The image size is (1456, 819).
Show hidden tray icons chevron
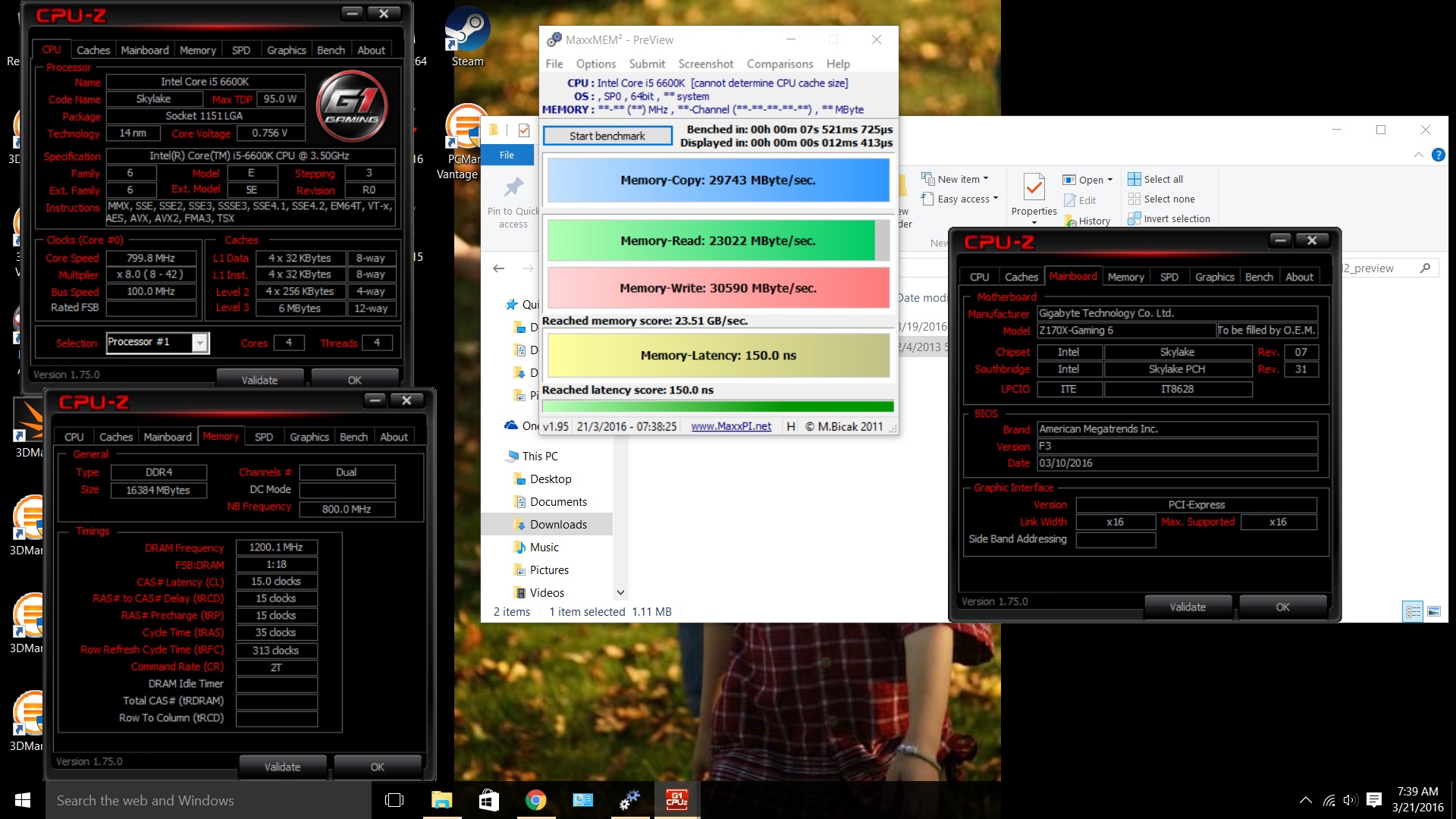(1305, 800)
